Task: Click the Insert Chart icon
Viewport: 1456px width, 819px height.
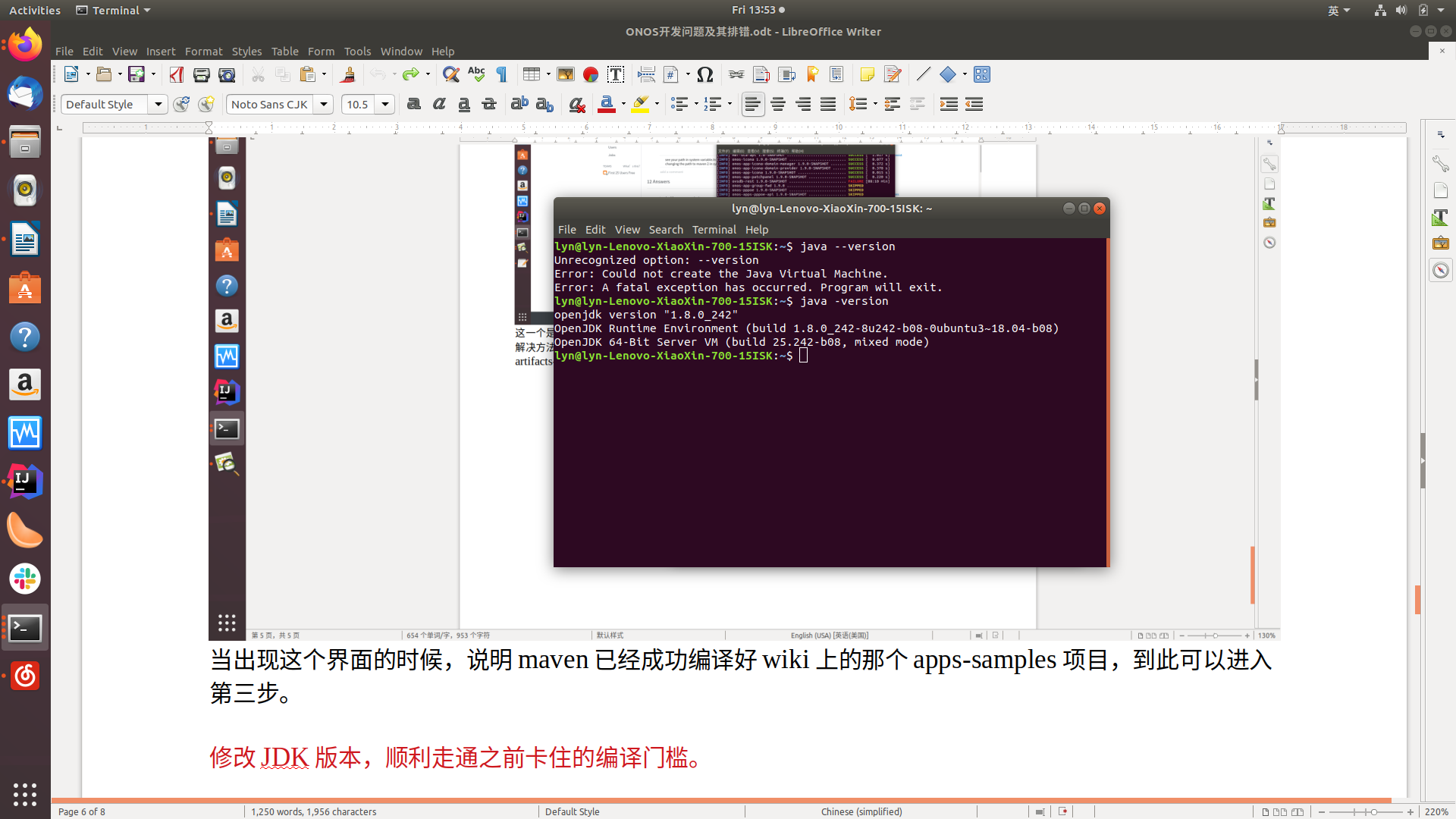Action: (x=591, y=74)
